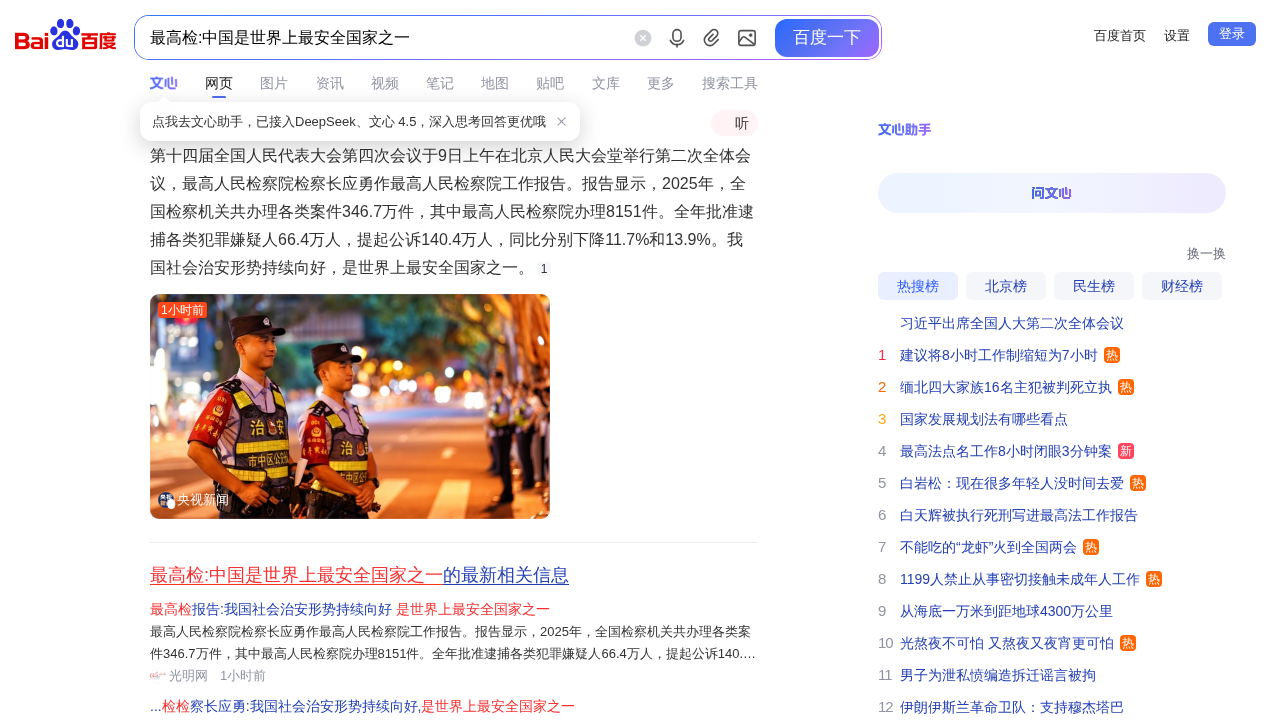Screen dimensions: 1280x720
Task: Open the citation marker 1 reference
Action: pyautogui.click(x=544, y=269)
